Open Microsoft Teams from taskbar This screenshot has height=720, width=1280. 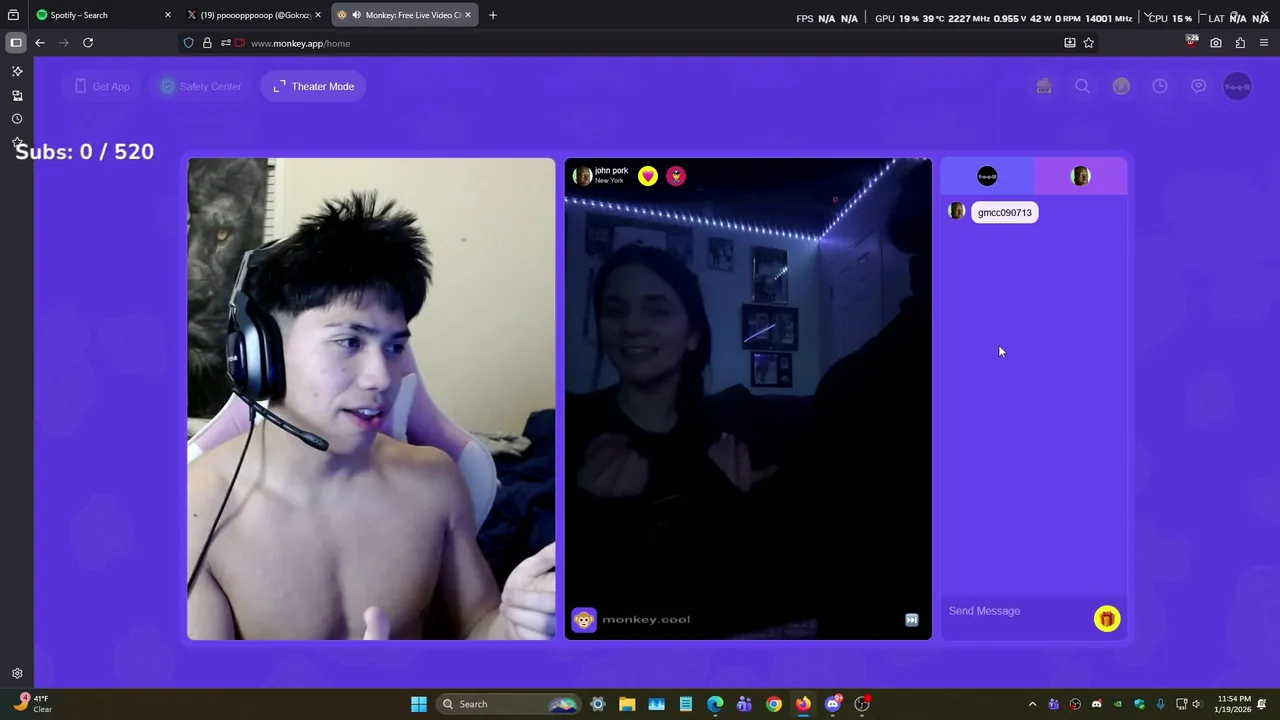(x=744, y=704)
